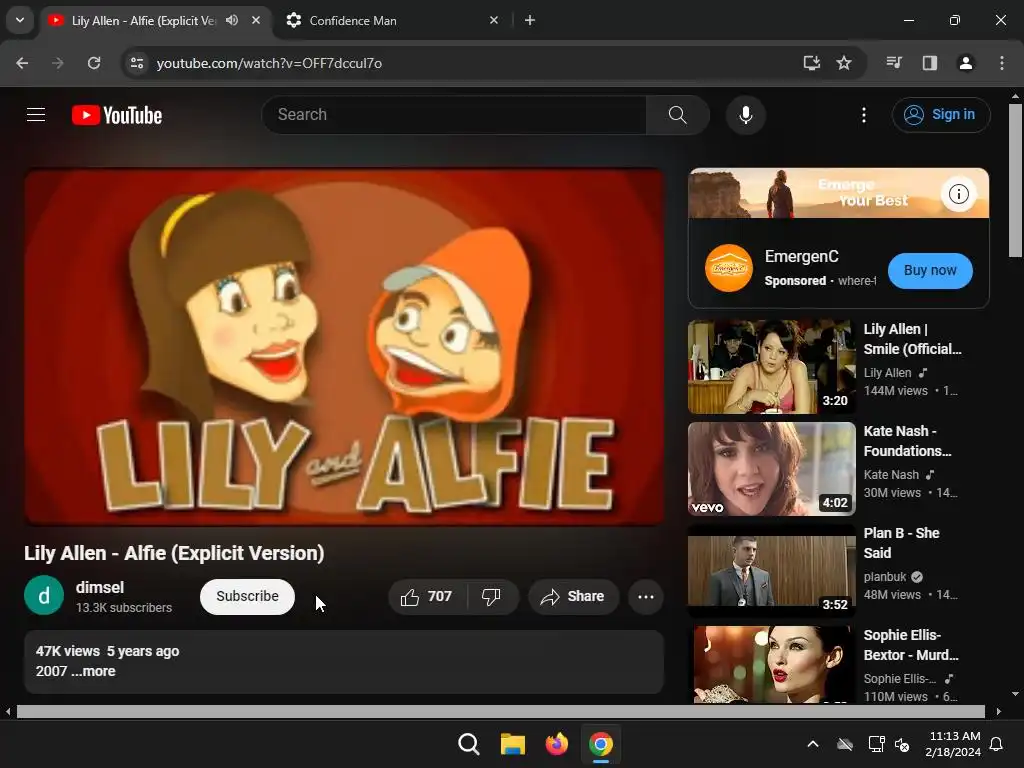Close the Lily Allen Alfie tab
1024x768 pixels.
coord(256,20)
